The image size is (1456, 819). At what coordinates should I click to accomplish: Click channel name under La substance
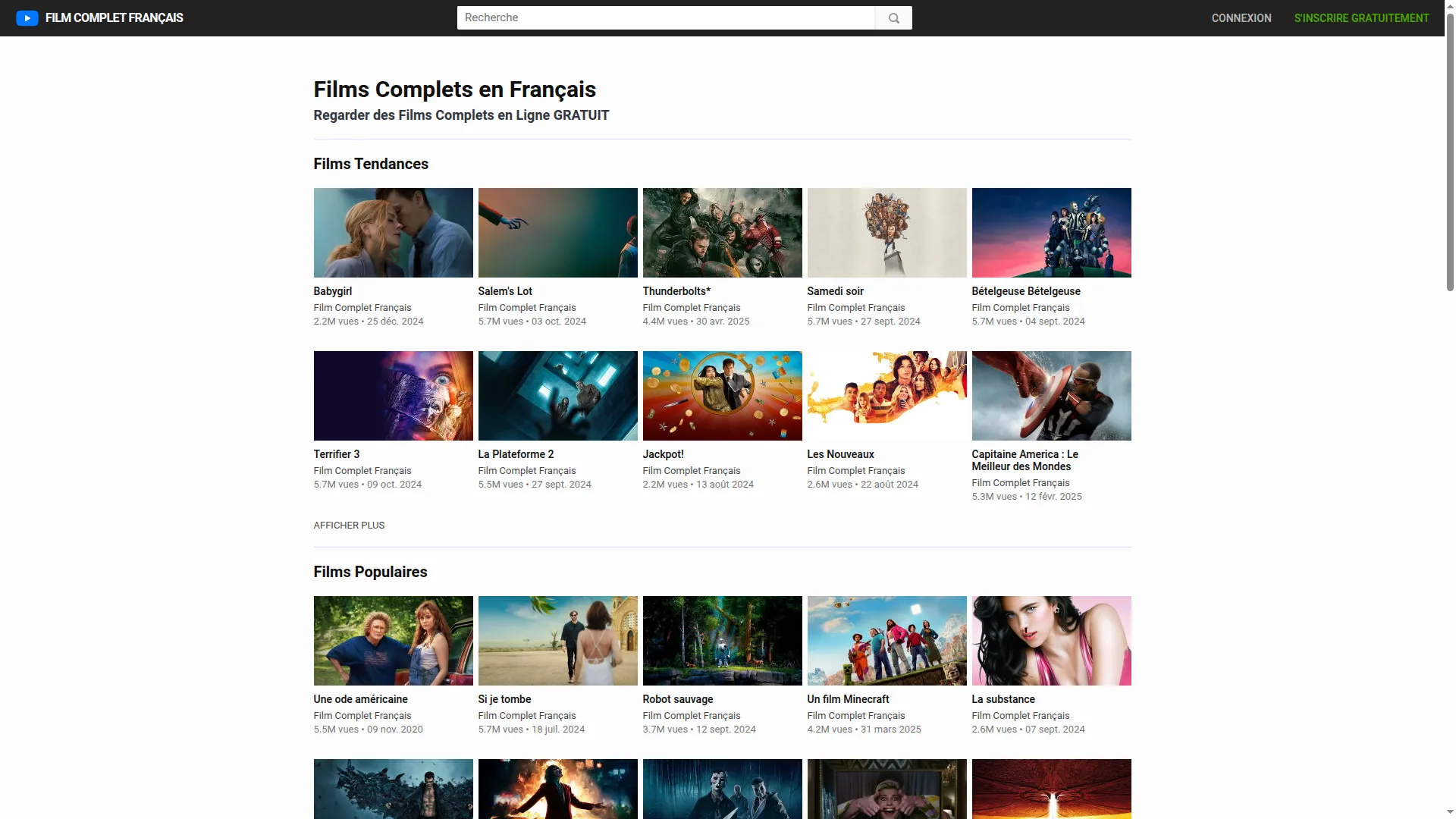(x=1020, y=716)
